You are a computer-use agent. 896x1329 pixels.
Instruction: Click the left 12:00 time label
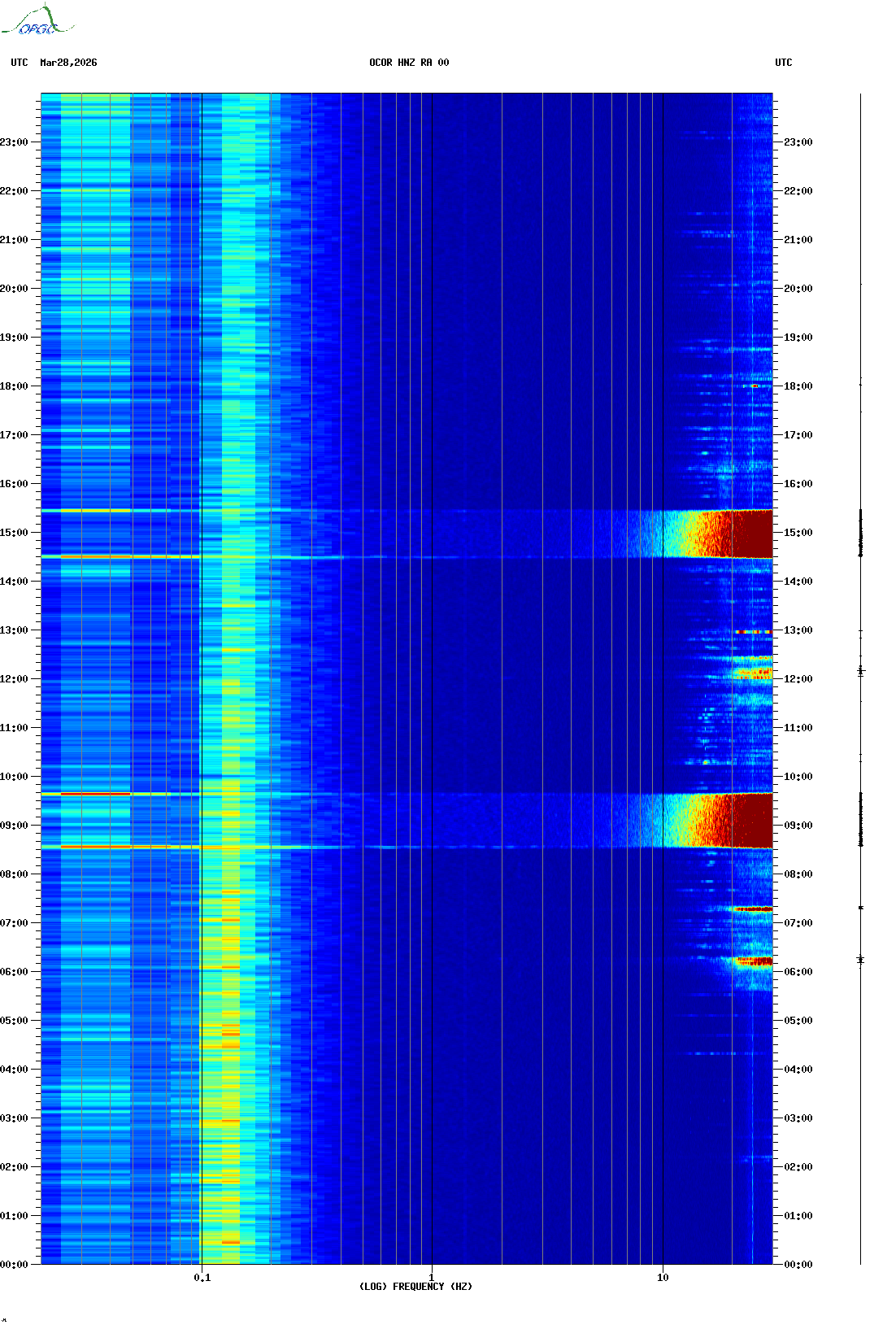point(14,679)
